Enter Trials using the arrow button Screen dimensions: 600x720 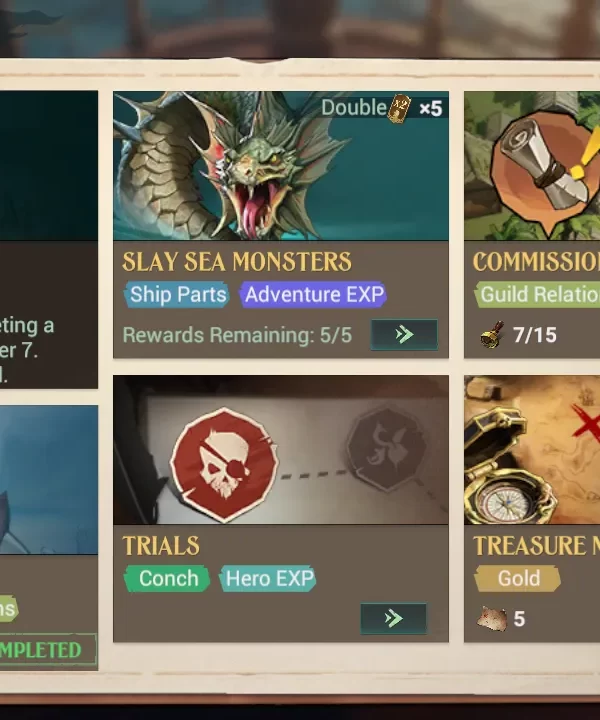[x=393, y=619]
